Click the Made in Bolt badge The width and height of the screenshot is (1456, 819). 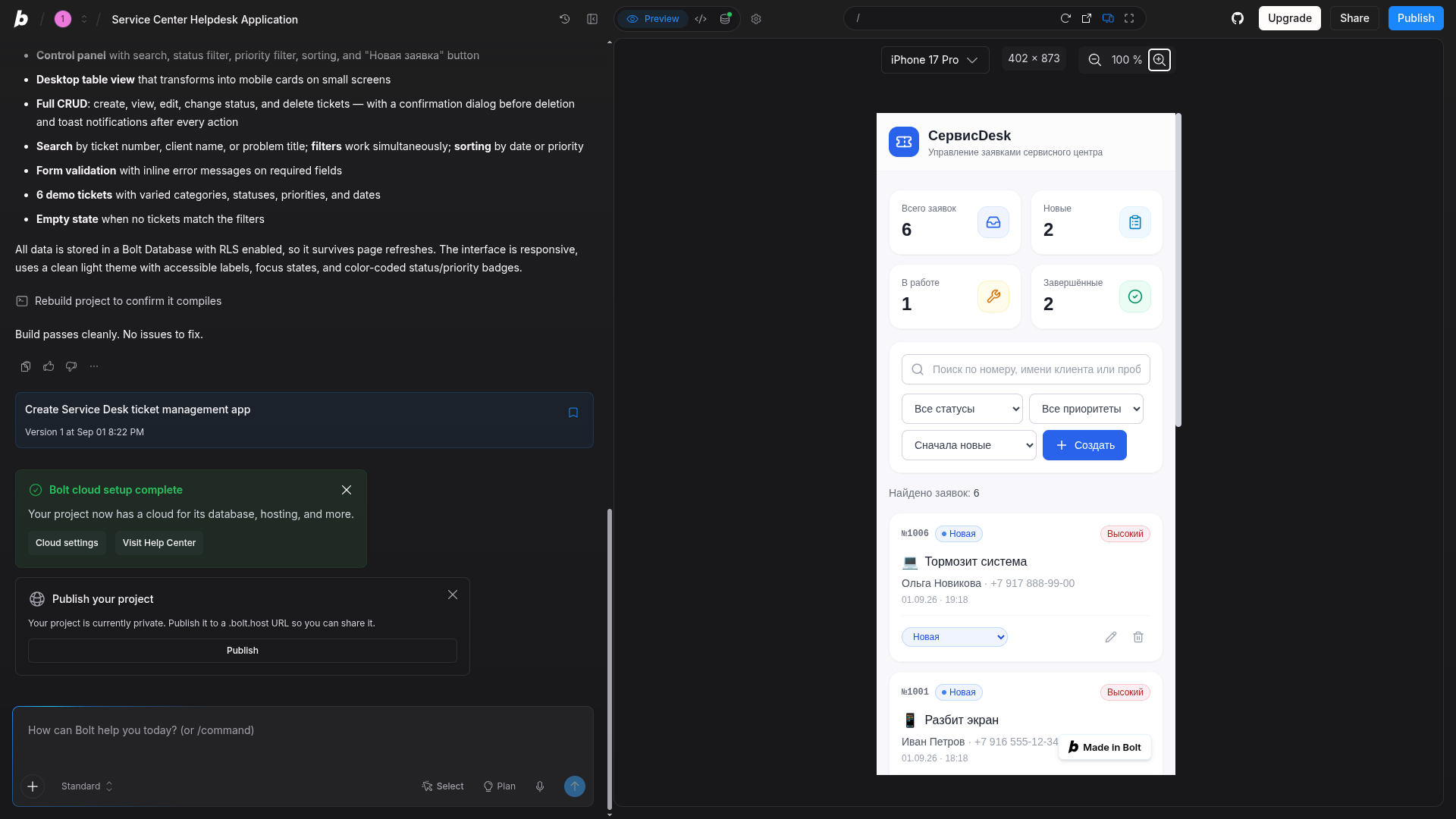[x=1105, y=747]
